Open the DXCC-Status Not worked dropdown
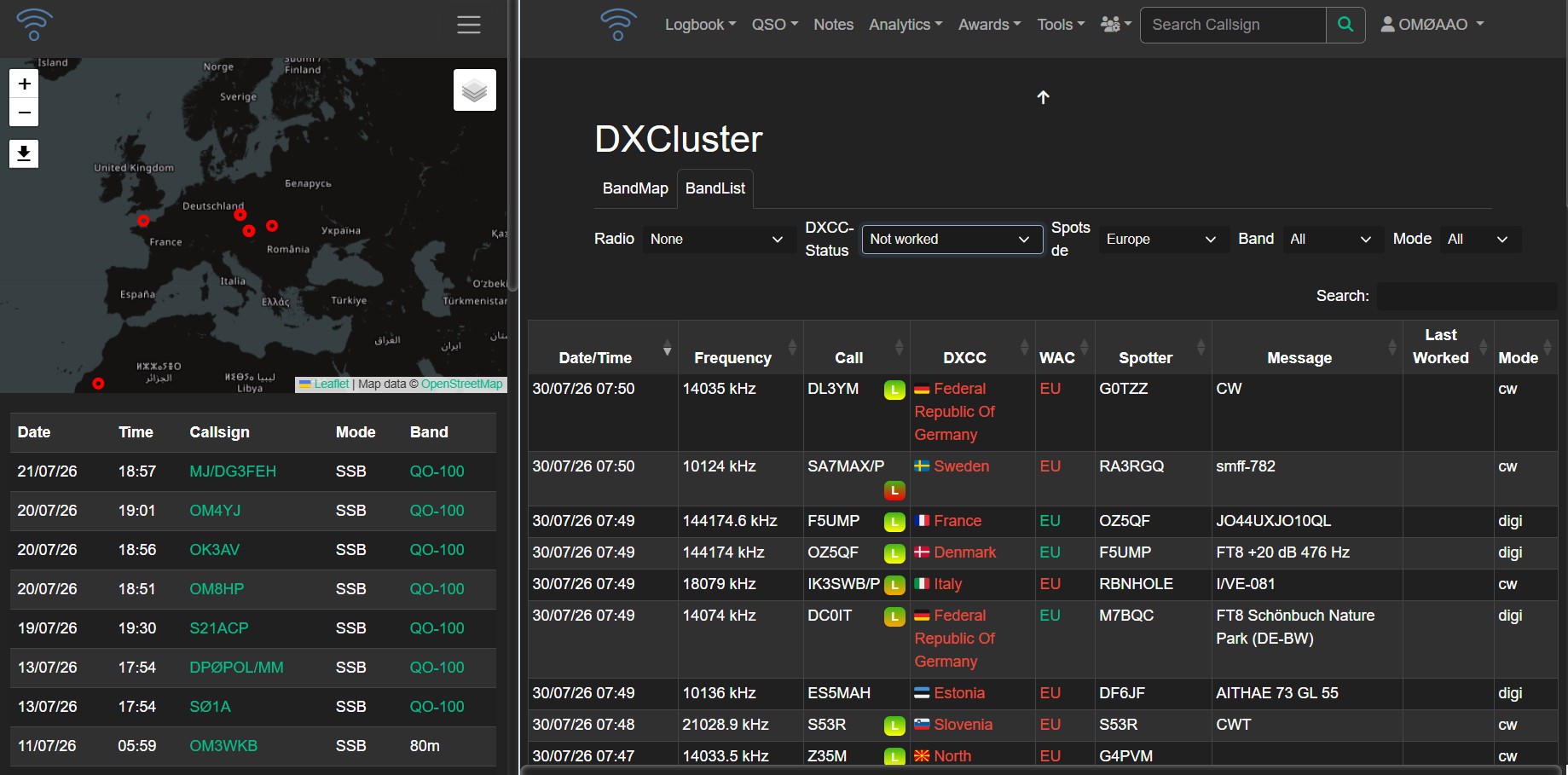Viewport: 1568px width, 775px height. pos(952,240)
